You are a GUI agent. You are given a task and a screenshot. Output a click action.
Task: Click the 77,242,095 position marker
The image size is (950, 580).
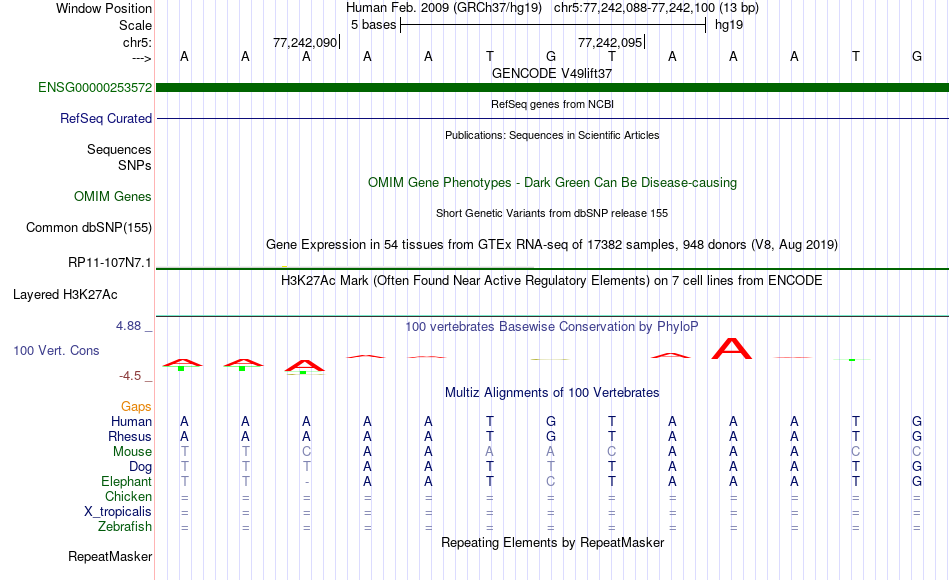tap(610, 42)
